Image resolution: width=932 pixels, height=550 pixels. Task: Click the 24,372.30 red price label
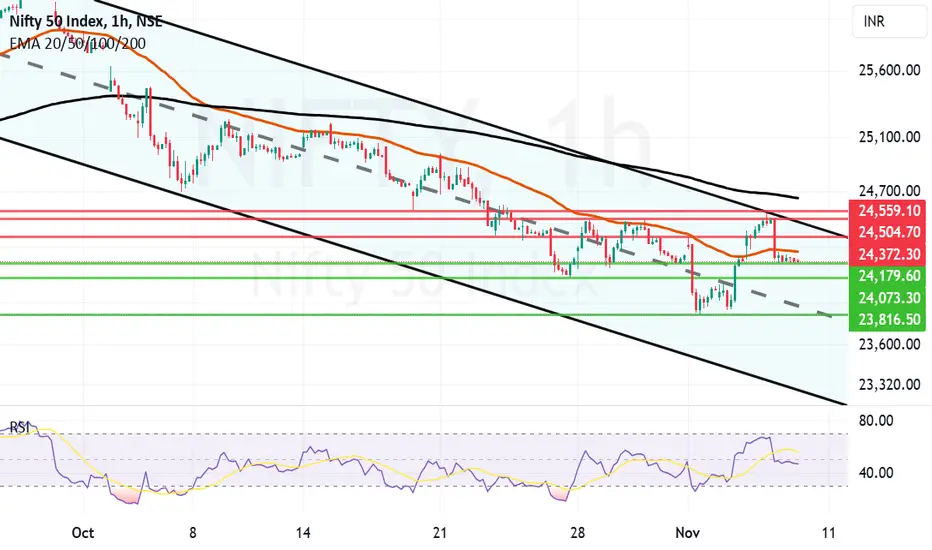(889, 254)
